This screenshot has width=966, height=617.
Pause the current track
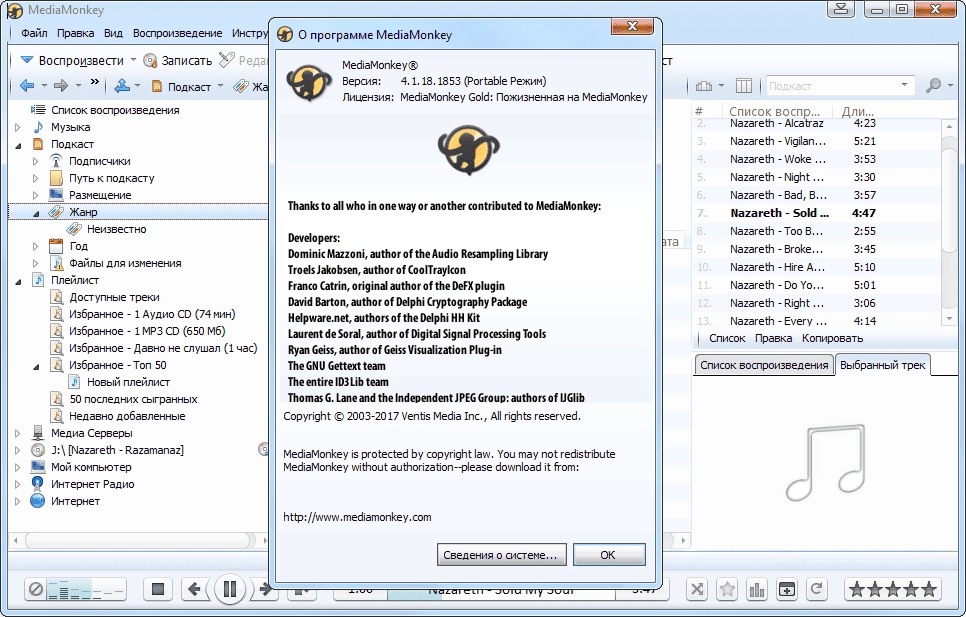[x=230, y=589]
